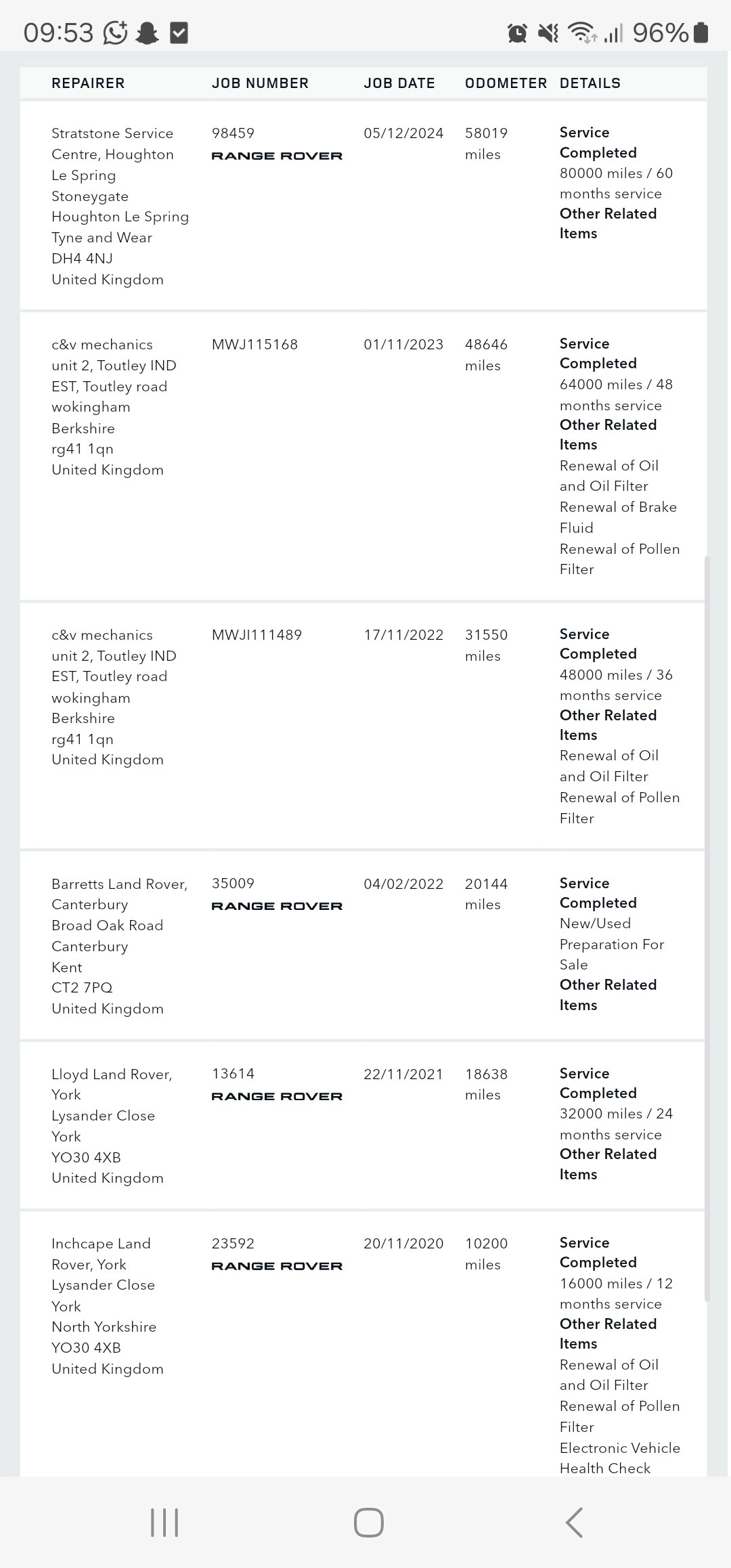Tap the muted sound status icon
Image resolution: width=731 pixels, height=1568 pixels.
click(548, 32)
